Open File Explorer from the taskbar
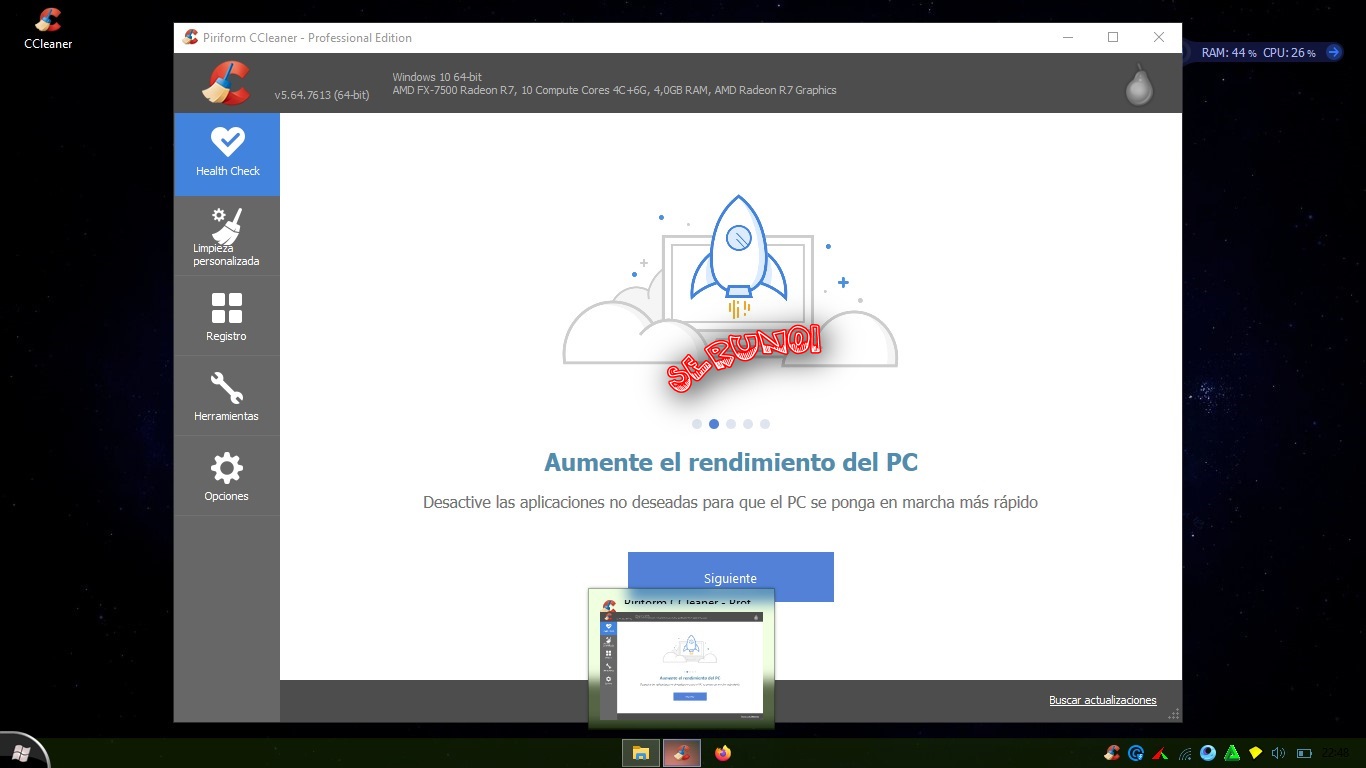Screen dimensions: 1366x768 click(641, 753)
